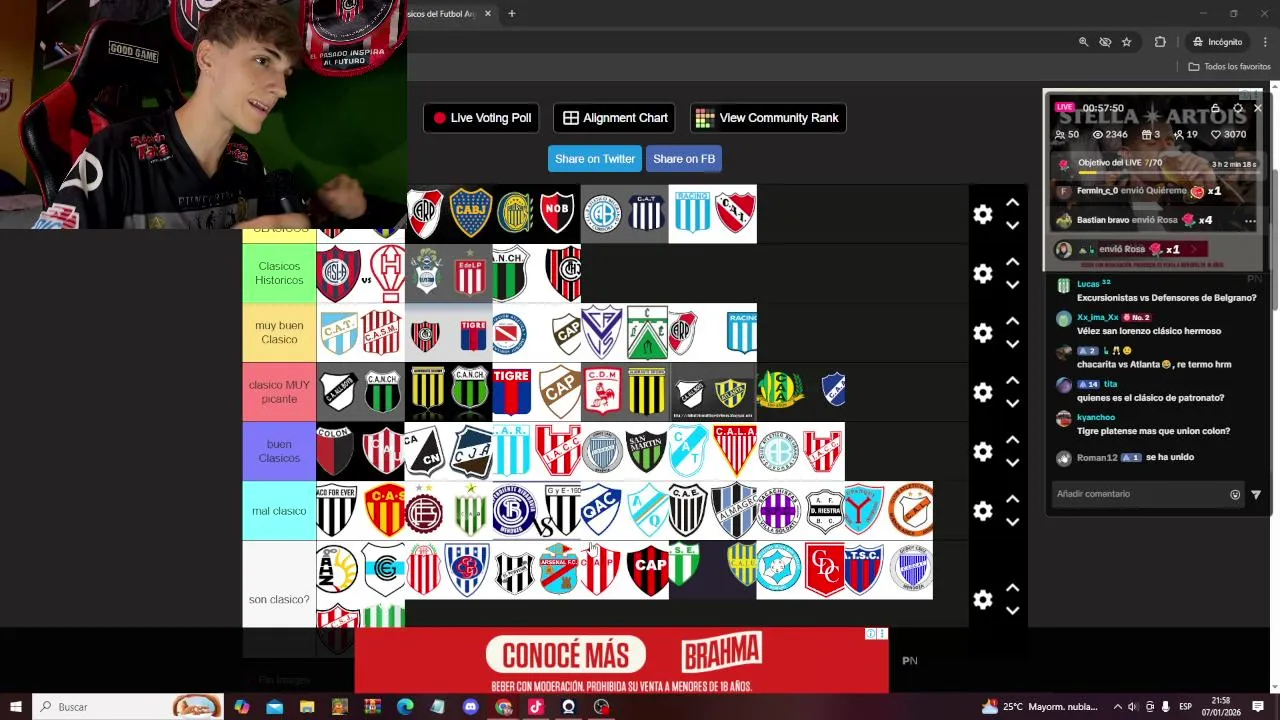This screenshot has width=1280, height=720.
Task: Click the CONOCÉ MÁS ad button
Action: point(566,656)
